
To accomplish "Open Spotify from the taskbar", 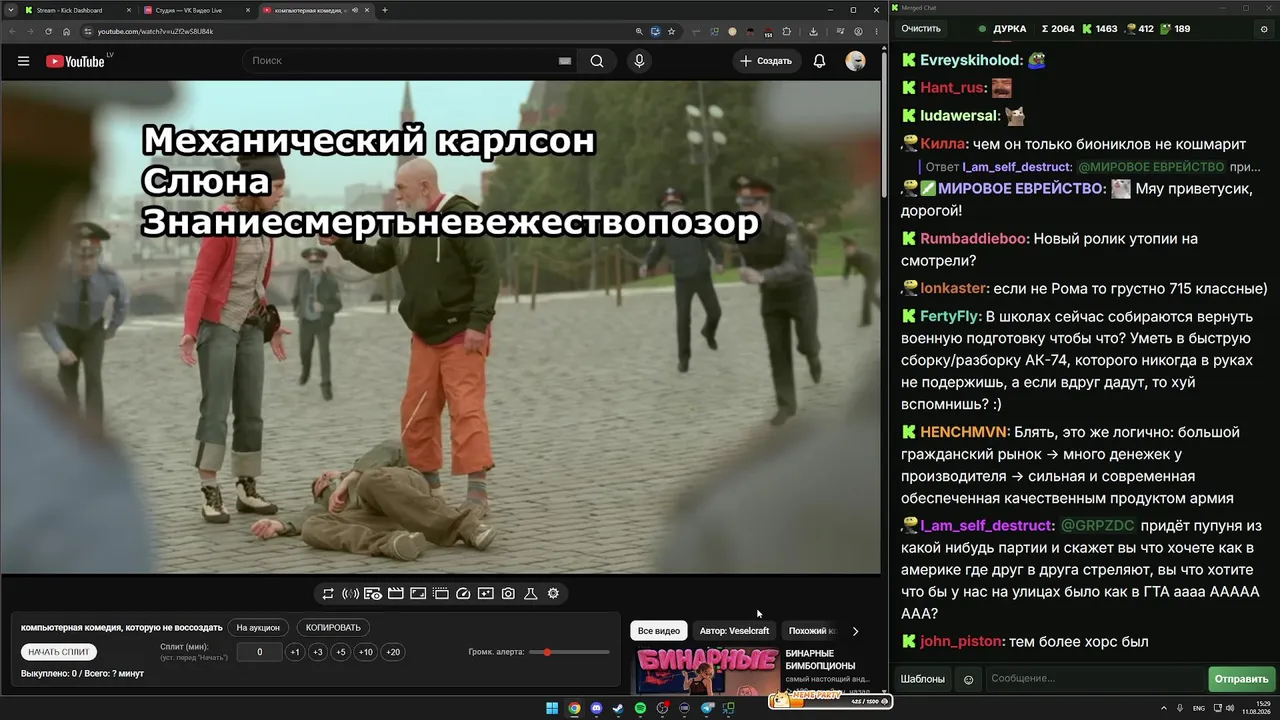I will (x=641, y=709).
